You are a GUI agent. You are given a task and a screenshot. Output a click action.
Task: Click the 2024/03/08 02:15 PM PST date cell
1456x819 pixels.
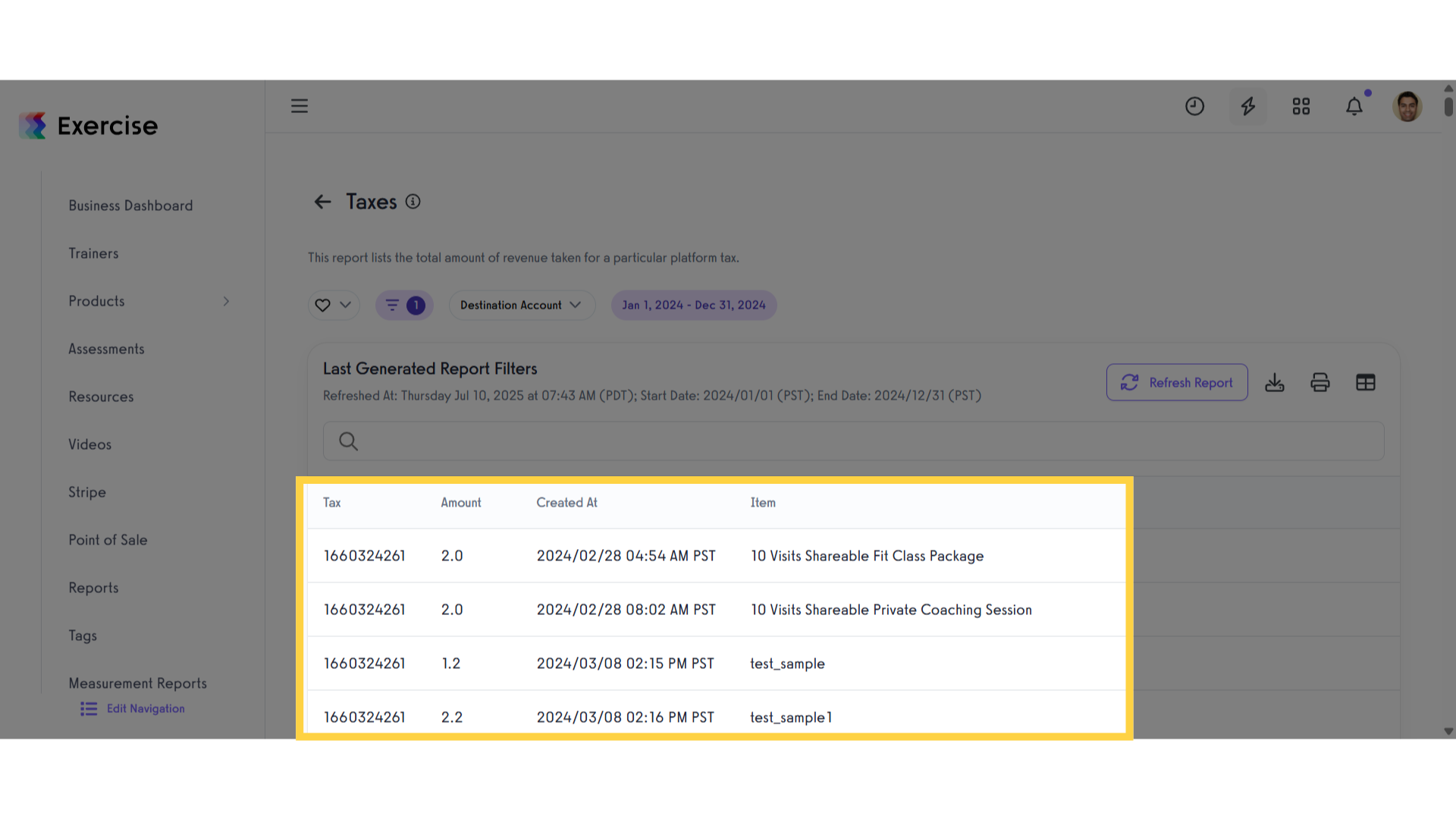point(625,664)
